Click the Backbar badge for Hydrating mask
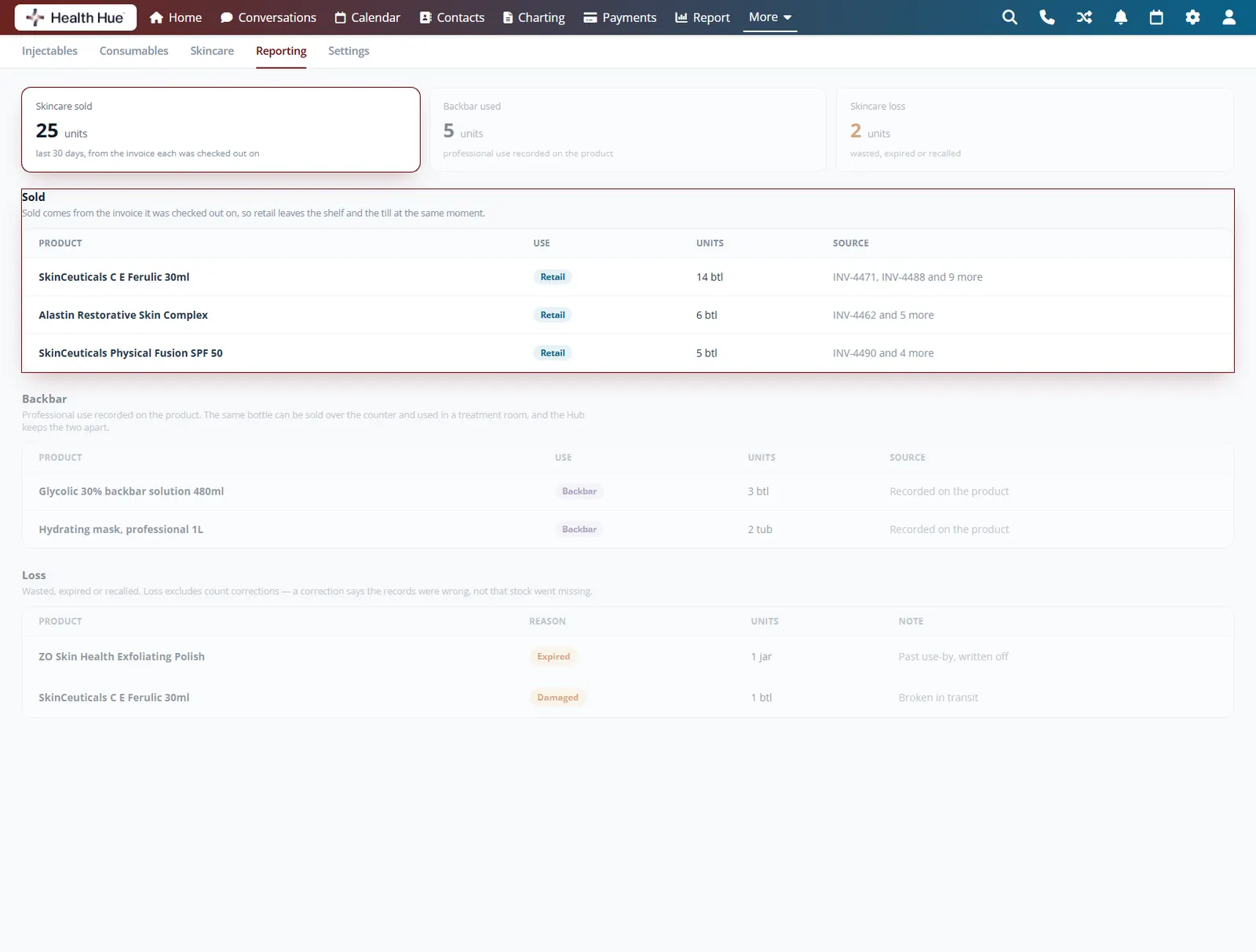Screen dimensions: 1256x952 579,529
